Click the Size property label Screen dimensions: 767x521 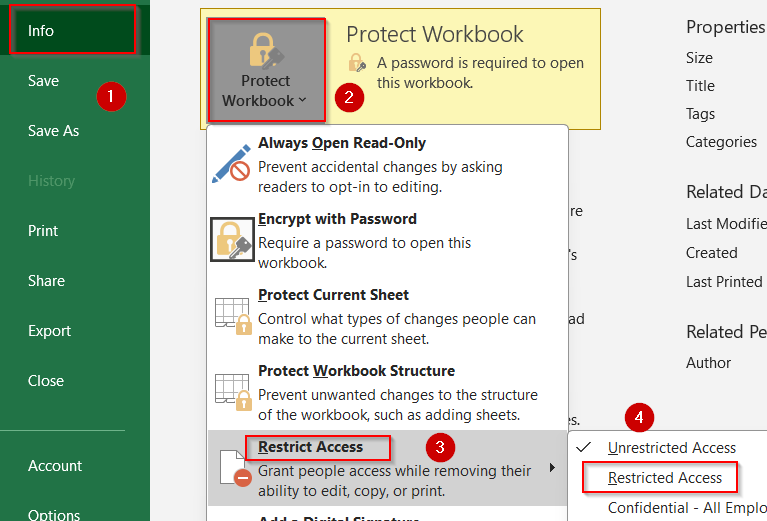tap(699, 58)
